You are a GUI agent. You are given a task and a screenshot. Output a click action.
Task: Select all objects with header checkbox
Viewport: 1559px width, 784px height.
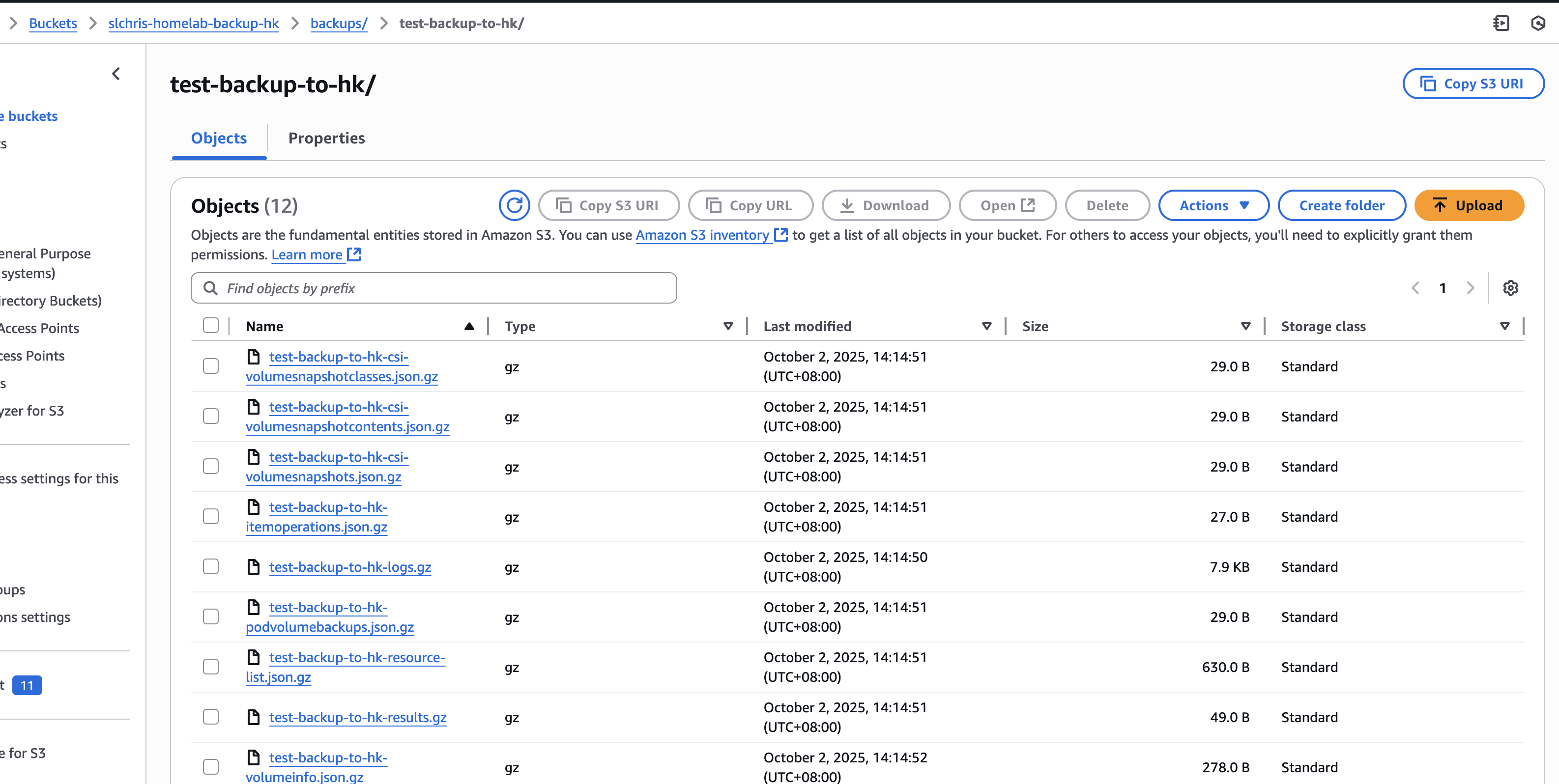pos(211,326)
